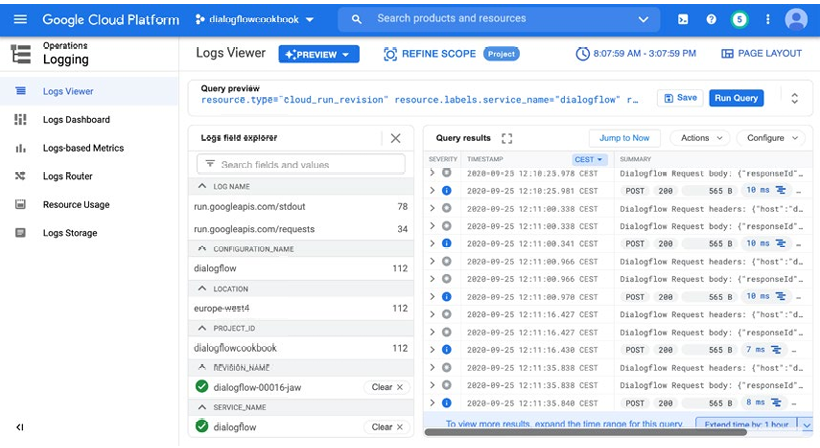Expand the search bar dropdown arrow
820x448 pixels.
pyautogui.click(x=643, y=19)
